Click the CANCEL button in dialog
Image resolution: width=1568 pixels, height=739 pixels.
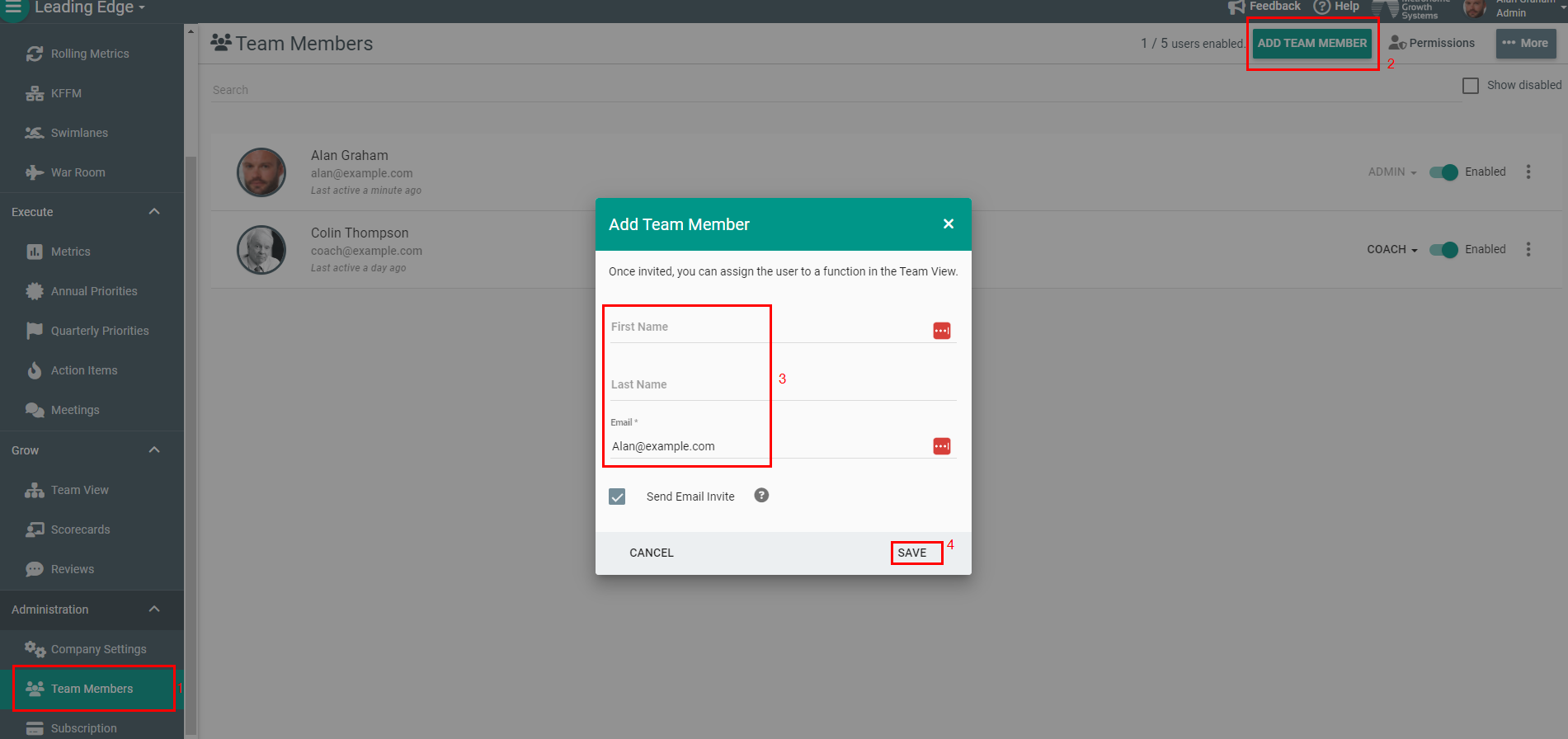(x=651, y=553)
